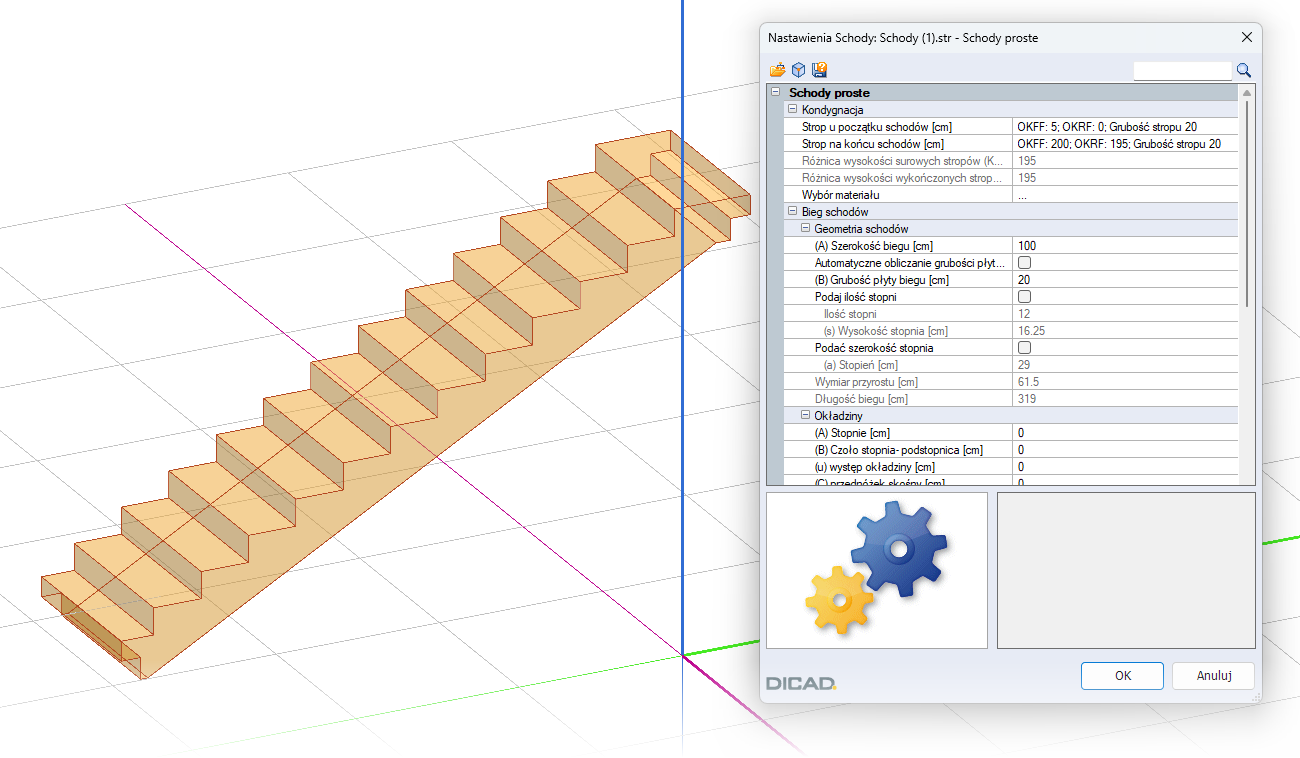Collapse the Okładziny subgroup
This screenshot has width=1300, height=758.
[805, 416]
